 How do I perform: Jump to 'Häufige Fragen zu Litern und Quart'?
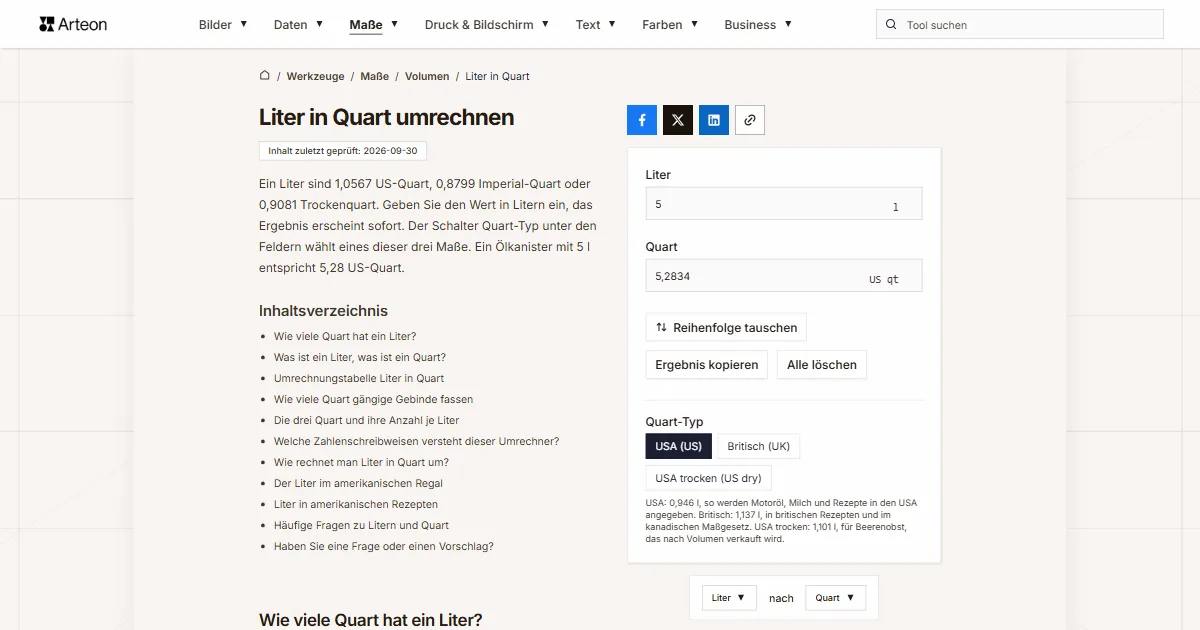point(361,525)
